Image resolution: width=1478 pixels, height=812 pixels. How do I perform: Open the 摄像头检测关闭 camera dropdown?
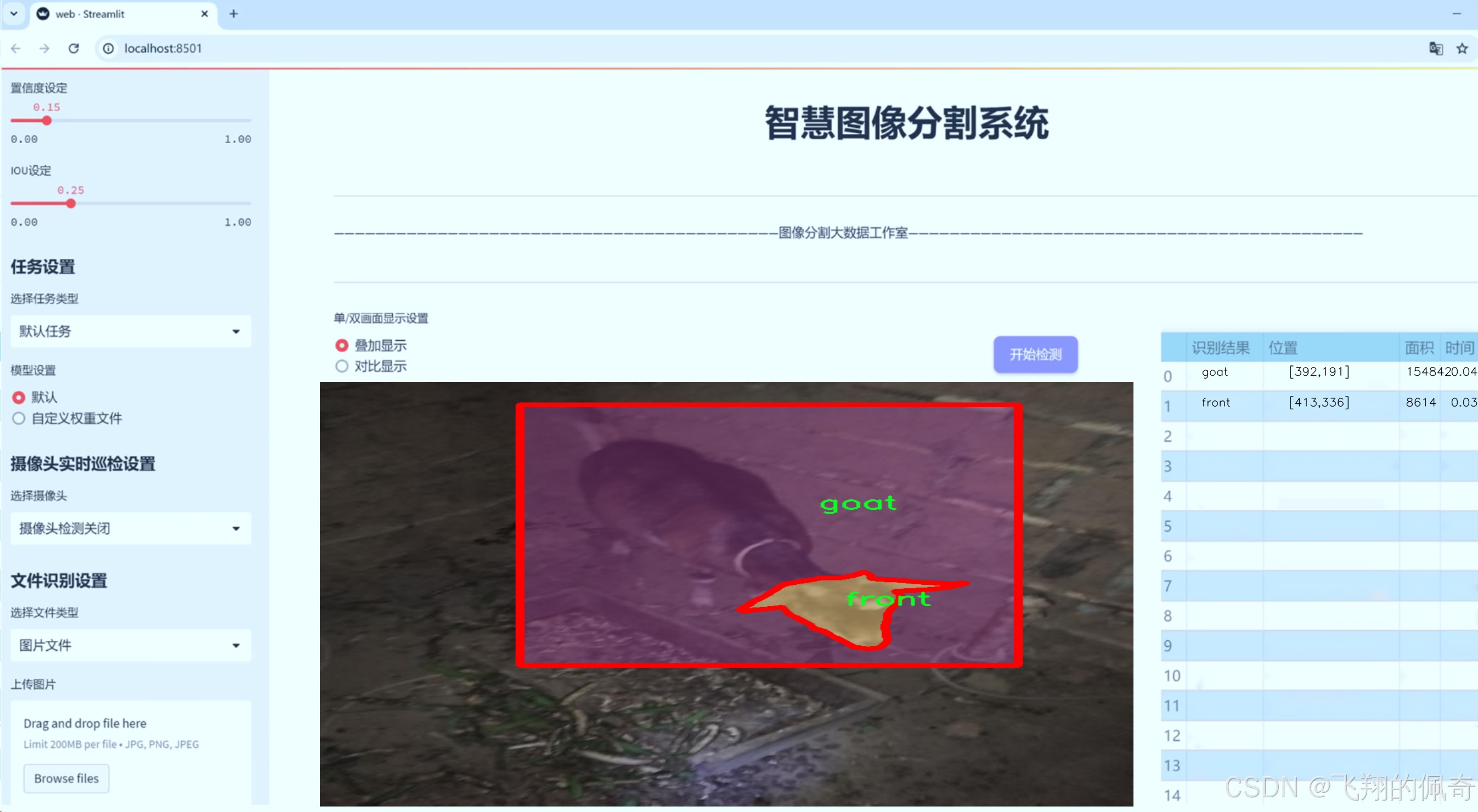tap(131, 528)
